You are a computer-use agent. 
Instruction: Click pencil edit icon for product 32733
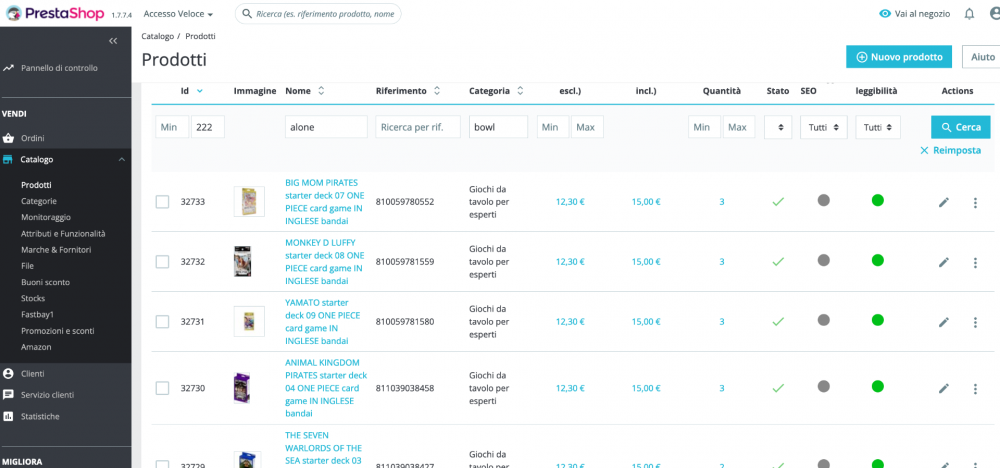coord(944,202)
